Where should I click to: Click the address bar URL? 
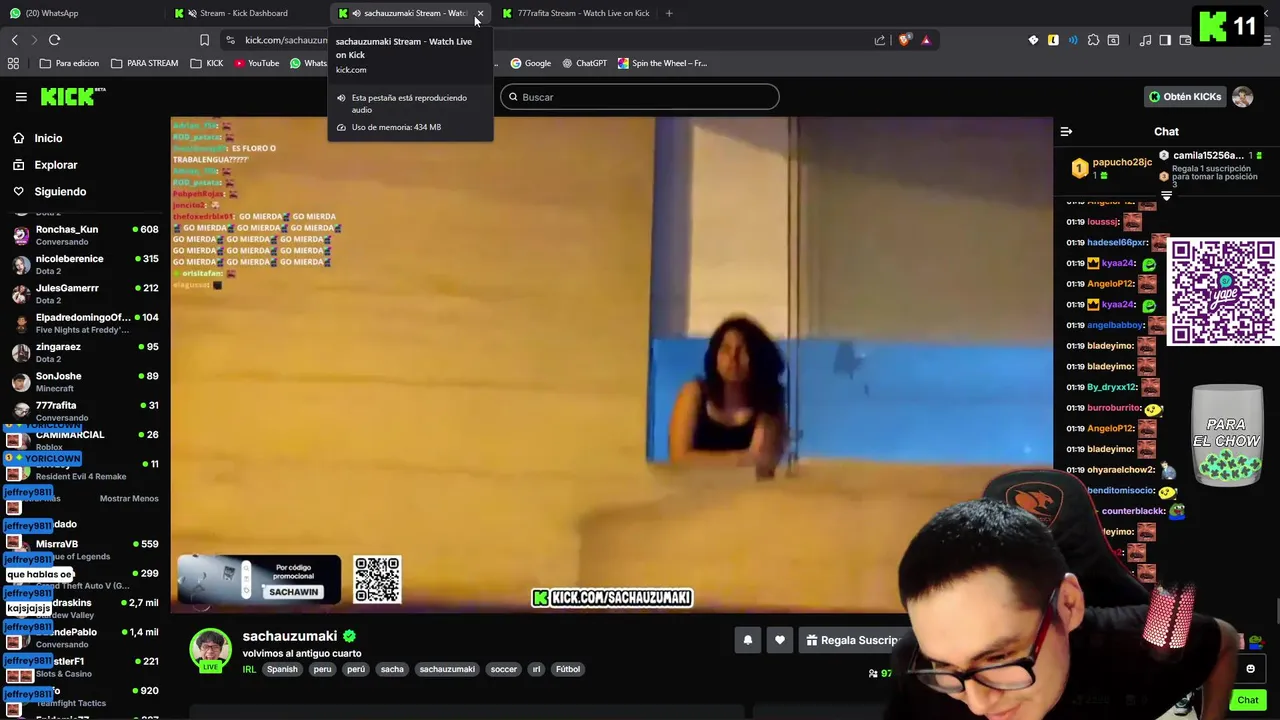pos(286,40)
